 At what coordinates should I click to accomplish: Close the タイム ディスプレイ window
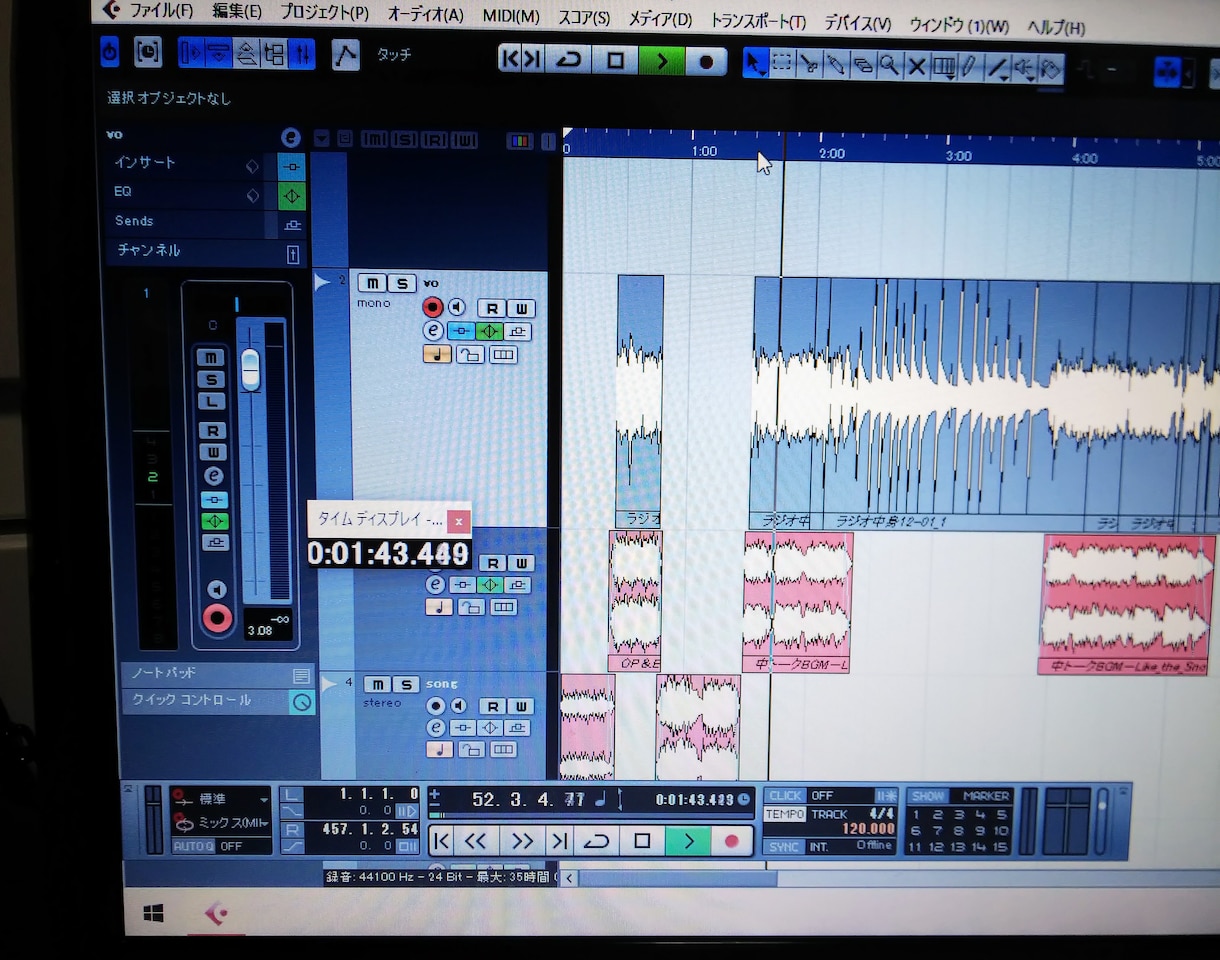458,521
